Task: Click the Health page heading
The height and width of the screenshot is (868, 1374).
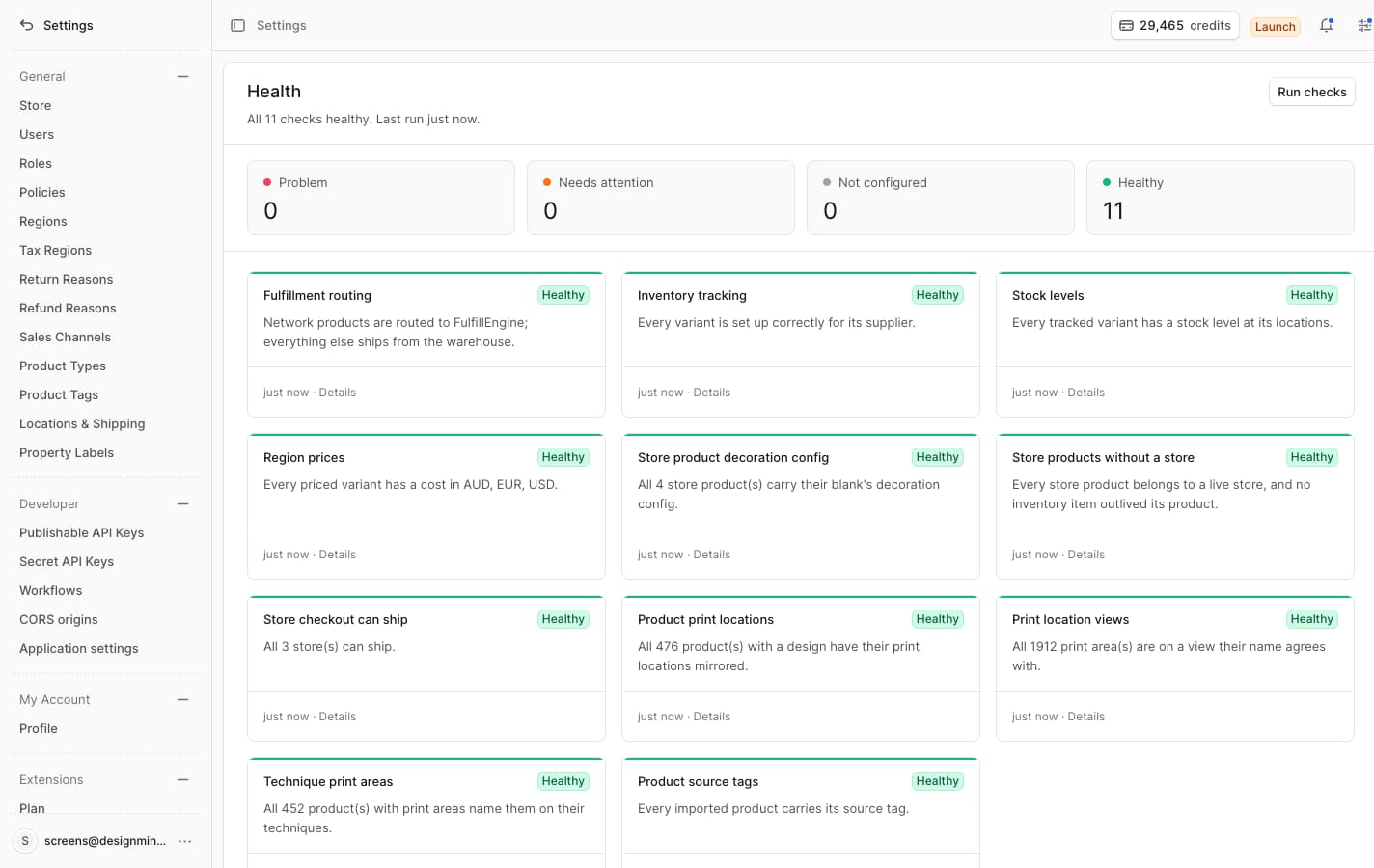Action: 274,92
